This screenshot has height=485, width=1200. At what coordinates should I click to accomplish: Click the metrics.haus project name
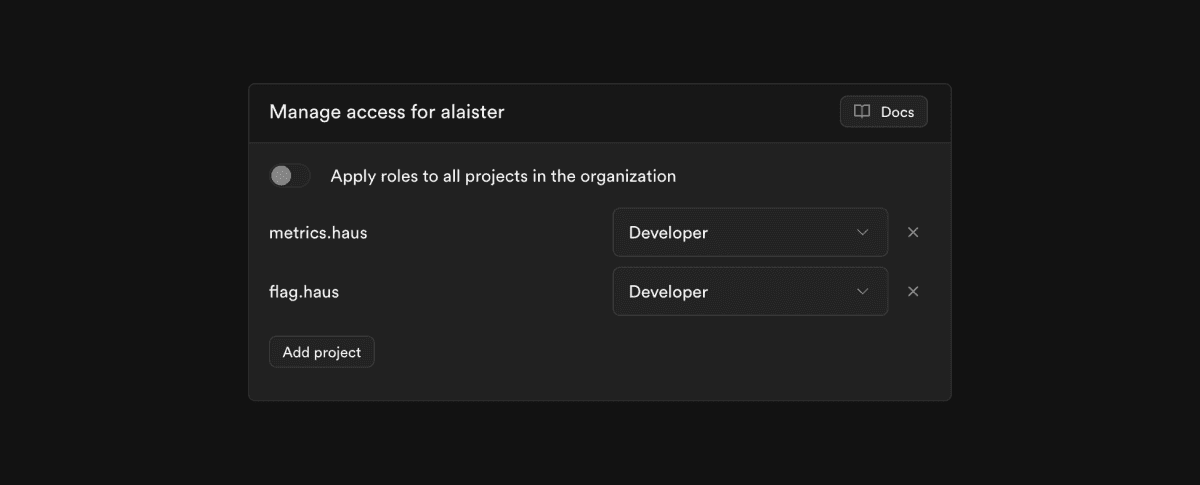click(318, 233)
